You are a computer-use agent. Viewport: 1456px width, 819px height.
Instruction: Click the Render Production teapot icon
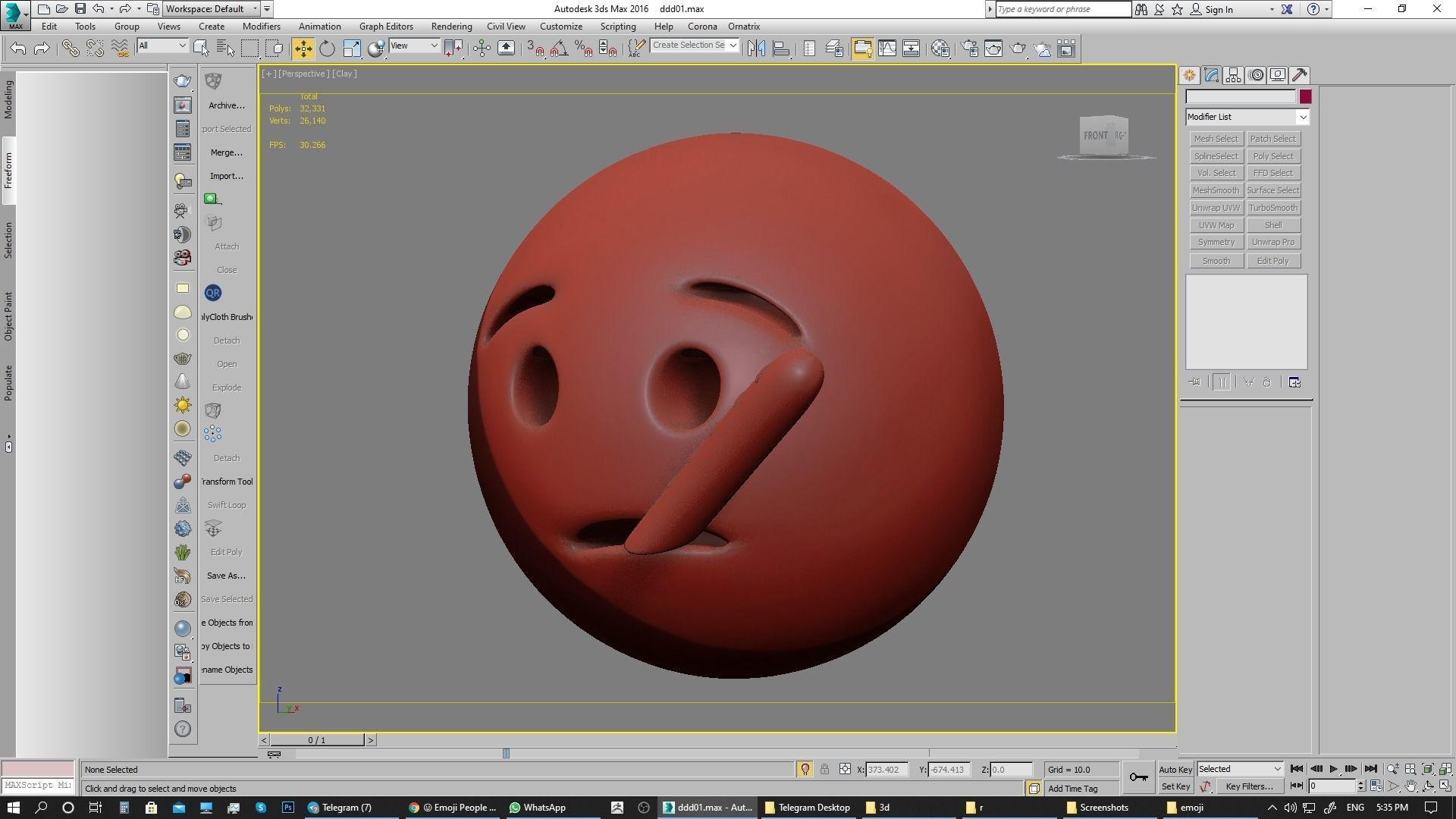1018,49
